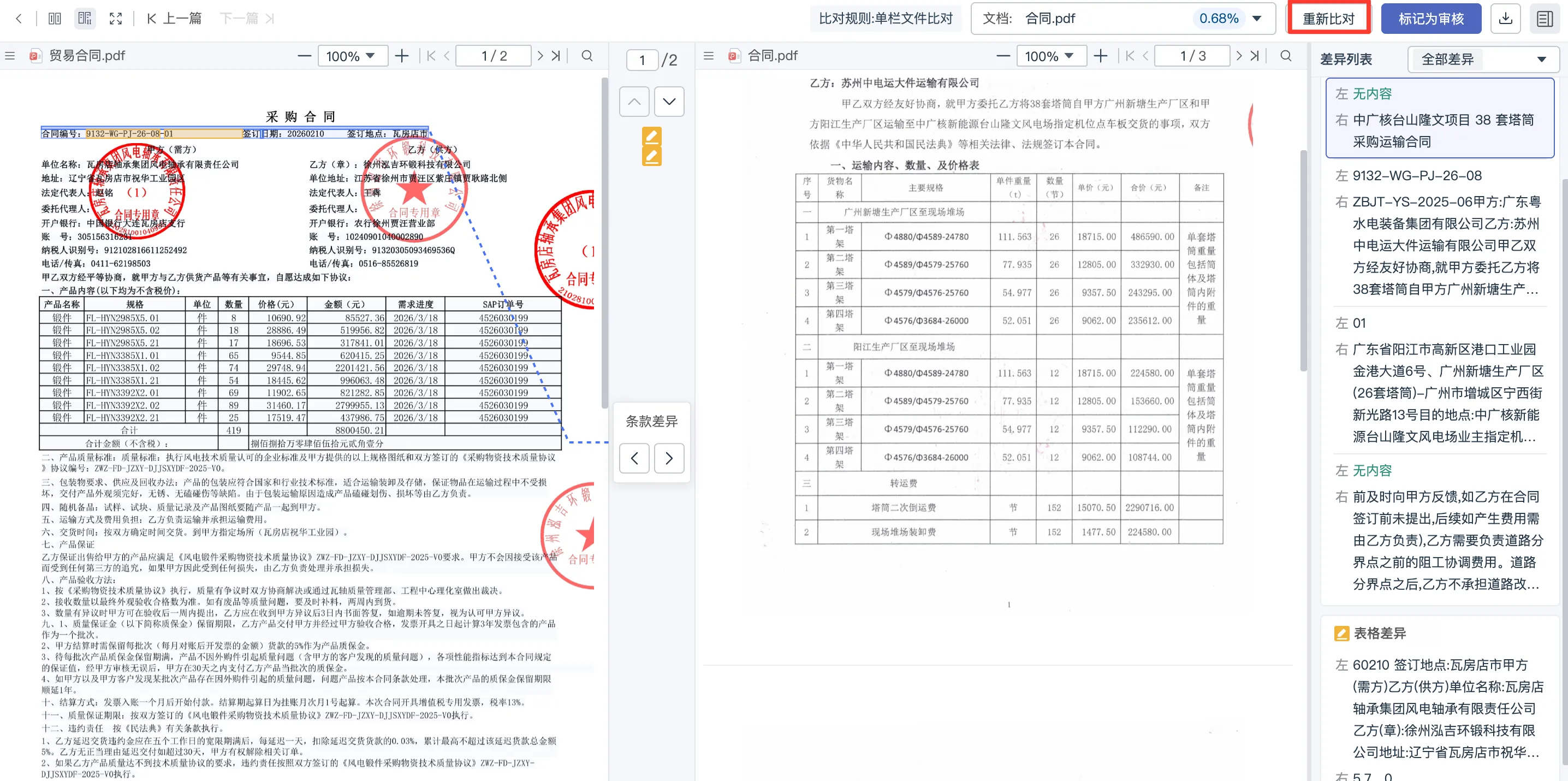The height and width of the screenshot is (781, 1568).
Task: Zoom out in 贸易合同.pdf pane
Action: tap(304, 56)
